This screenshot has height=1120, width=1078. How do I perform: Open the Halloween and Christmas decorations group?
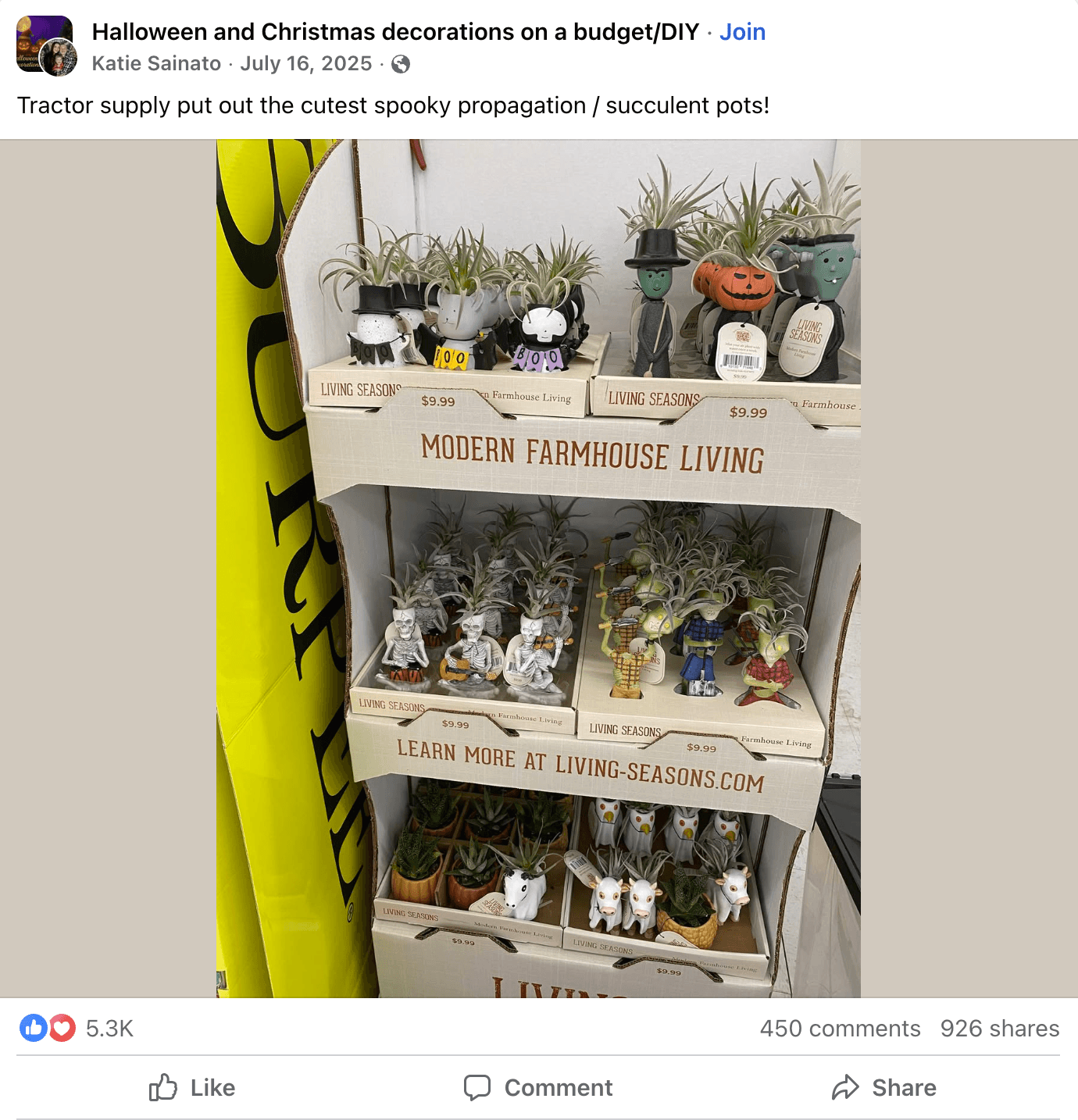(395, 32)
